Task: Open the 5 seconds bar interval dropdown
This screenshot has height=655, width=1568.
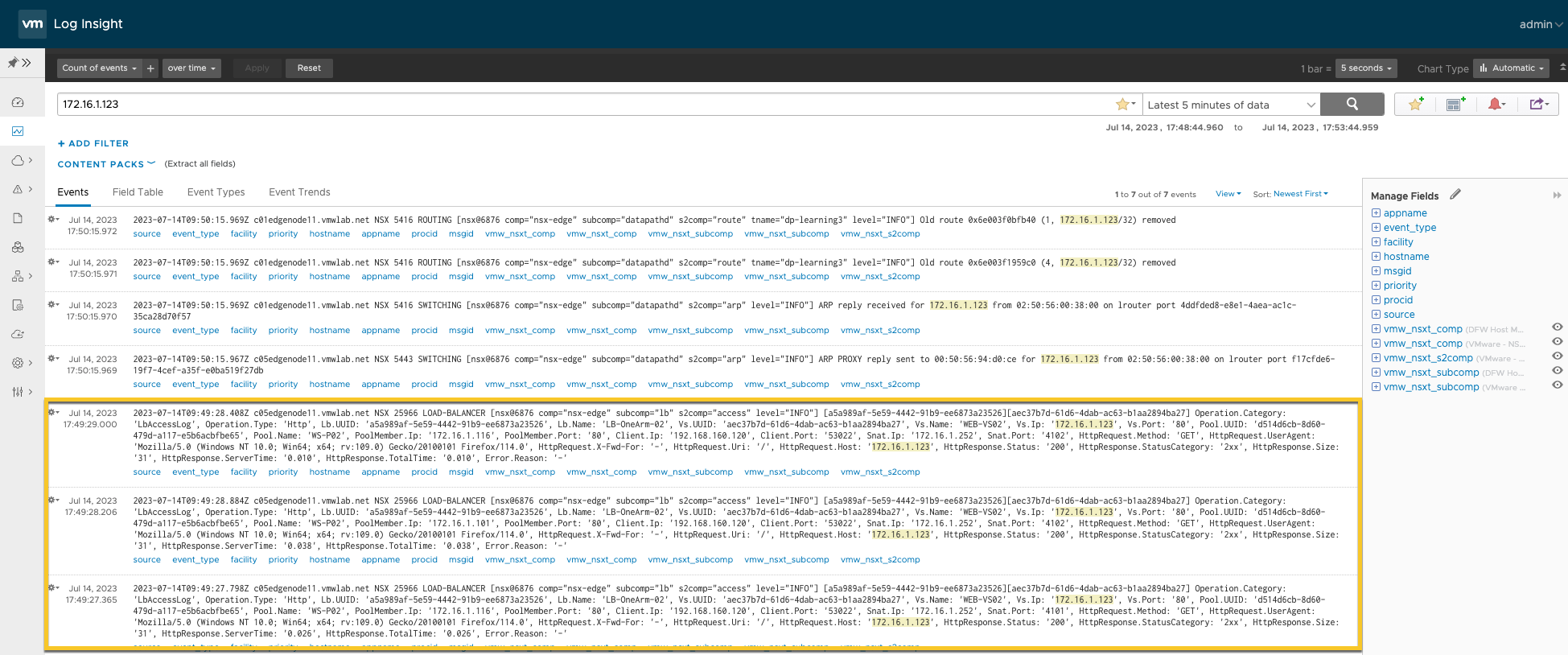Action: coord(1366,68)
